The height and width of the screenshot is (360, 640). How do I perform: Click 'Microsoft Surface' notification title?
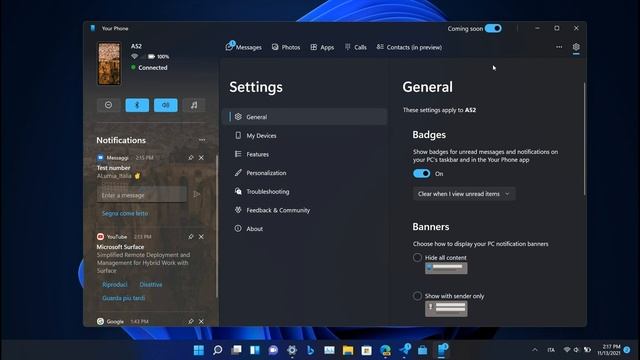point(120,247)
